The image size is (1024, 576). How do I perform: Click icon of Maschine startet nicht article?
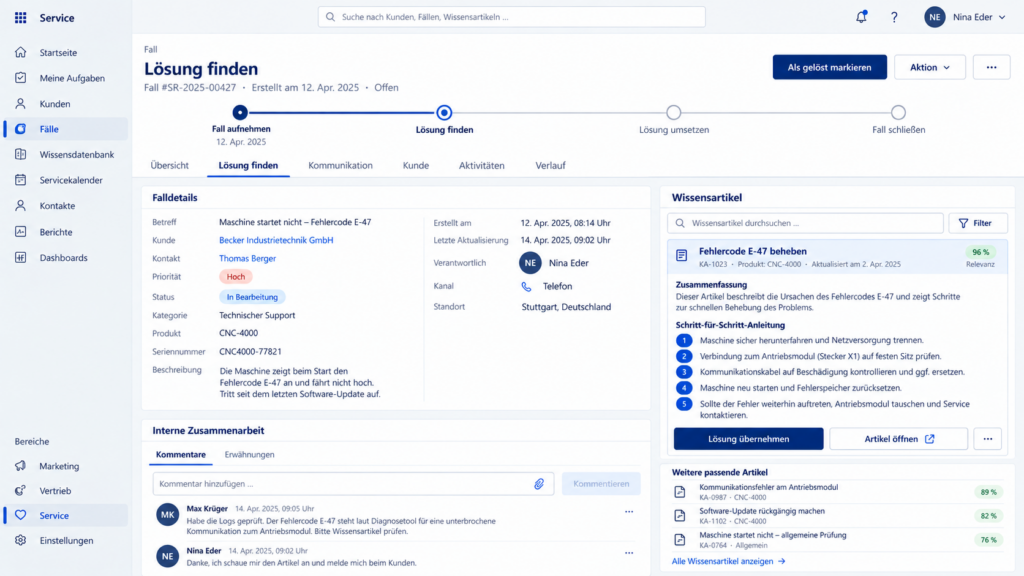click(680, 539)
